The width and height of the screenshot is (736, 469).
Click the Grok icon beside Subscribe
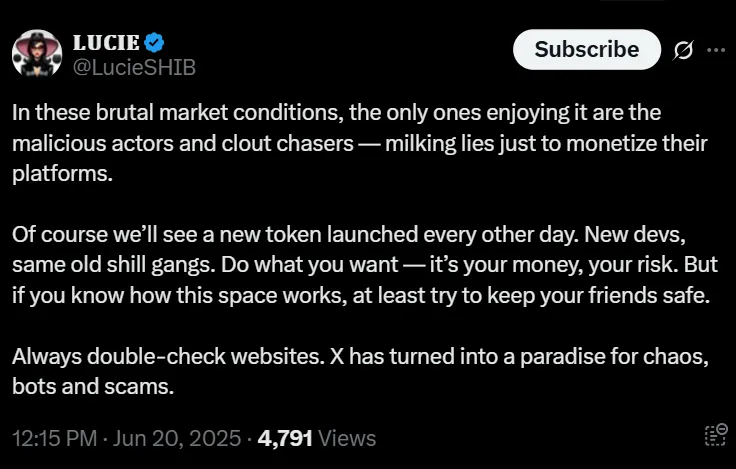pyautogui.click(x=685, y=50)
